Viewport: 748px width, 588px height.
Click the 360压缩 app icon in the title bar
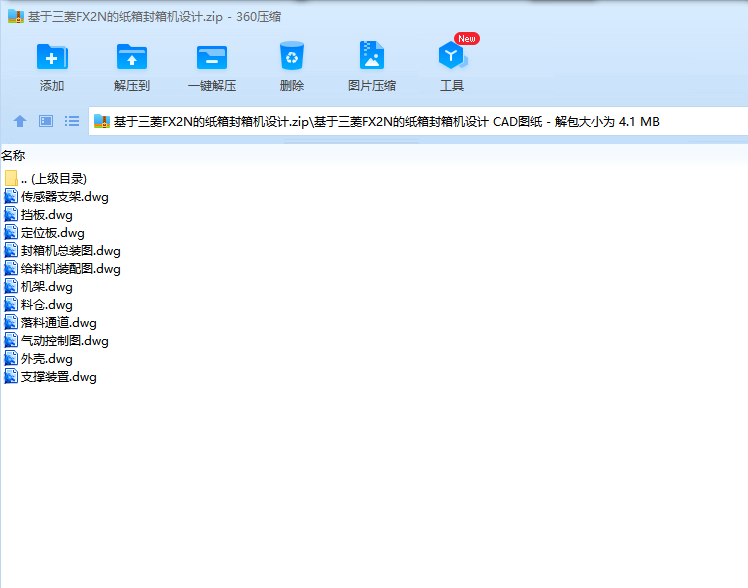click(16, 16)
